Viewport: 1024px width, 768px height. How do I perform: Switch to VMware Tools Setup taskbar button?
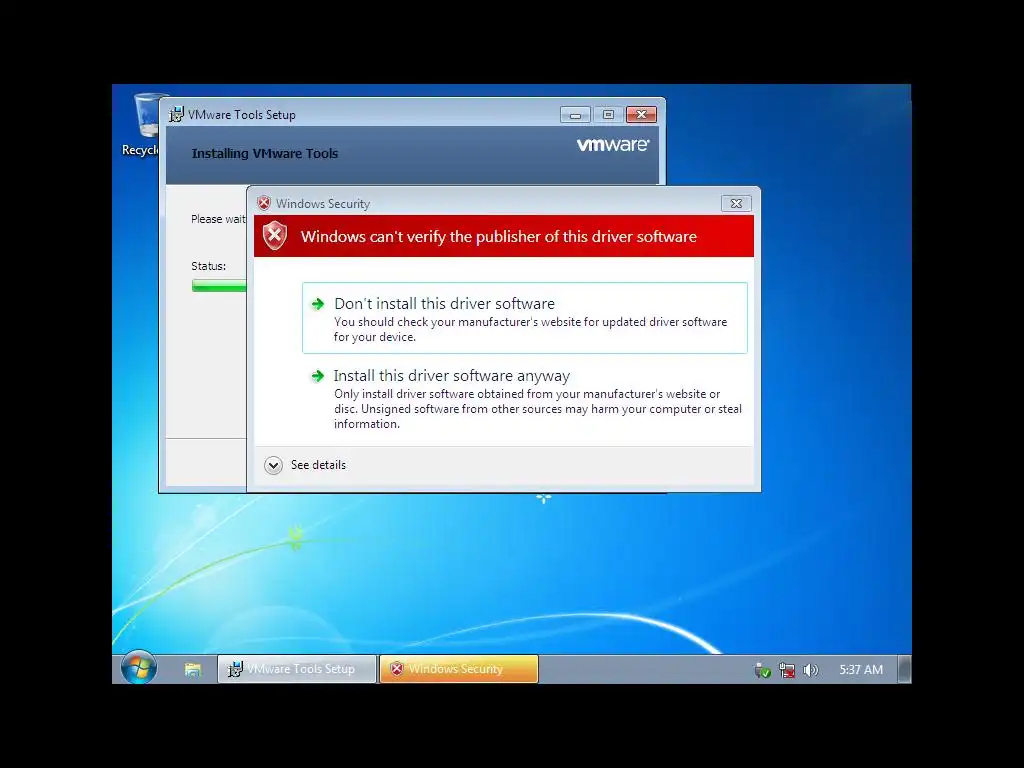tap(297, 669)
